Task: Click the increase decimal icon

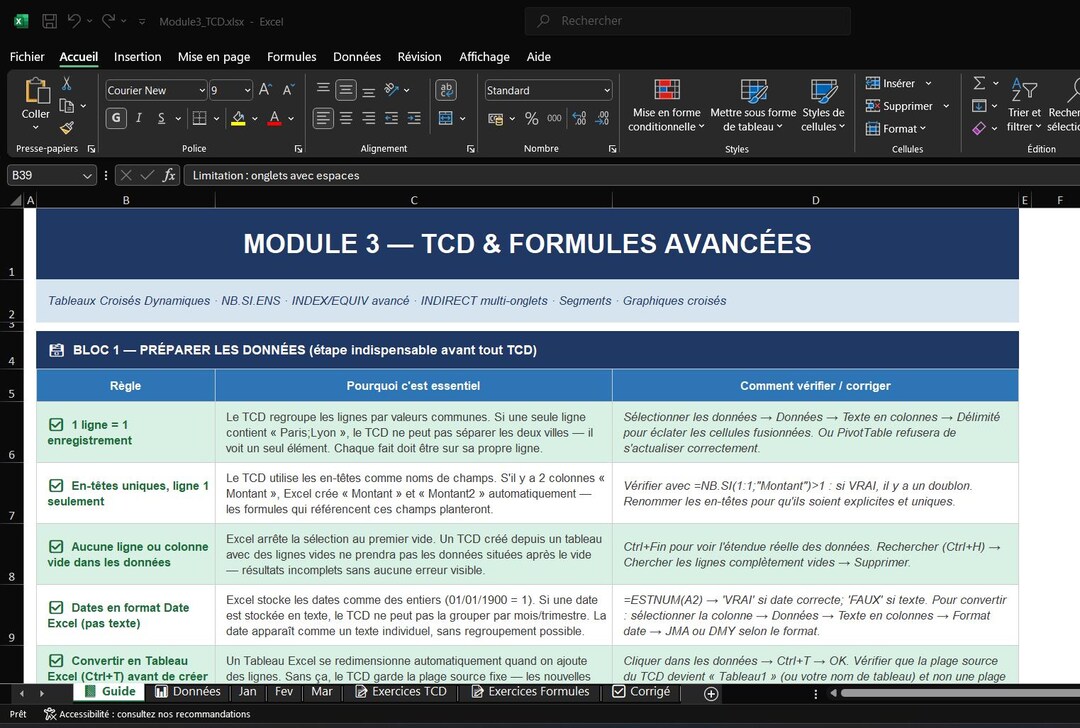Action: coord(579,118)
